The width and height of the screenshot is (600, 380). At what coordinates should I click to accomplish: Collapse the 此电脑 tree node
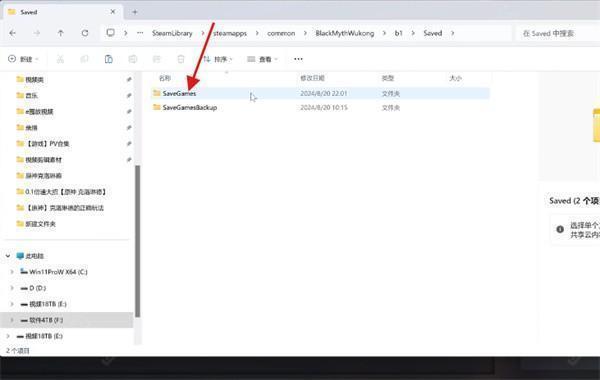[x=8, y=256]
